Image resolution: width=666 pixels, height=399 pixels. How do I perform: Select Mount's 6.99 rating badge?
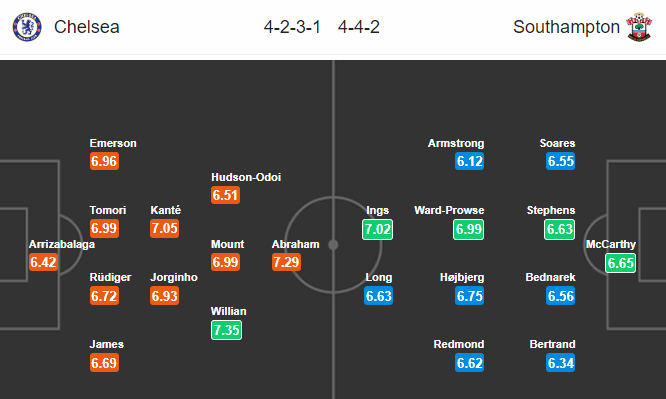(x=226, y=262)
